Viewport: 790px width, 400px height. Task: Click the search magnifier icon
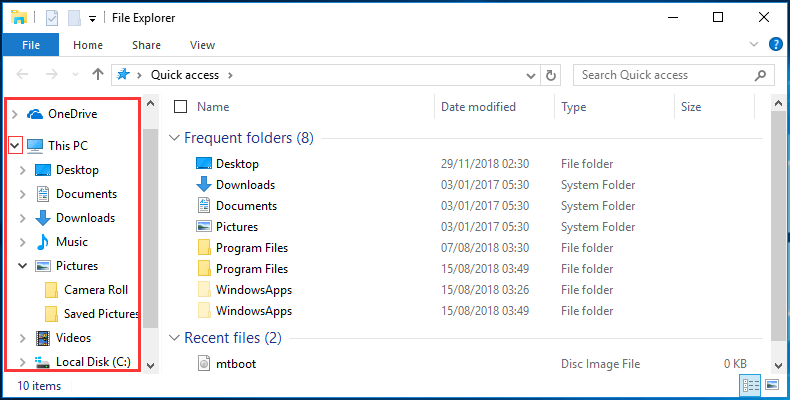click(x=760, y=75)
